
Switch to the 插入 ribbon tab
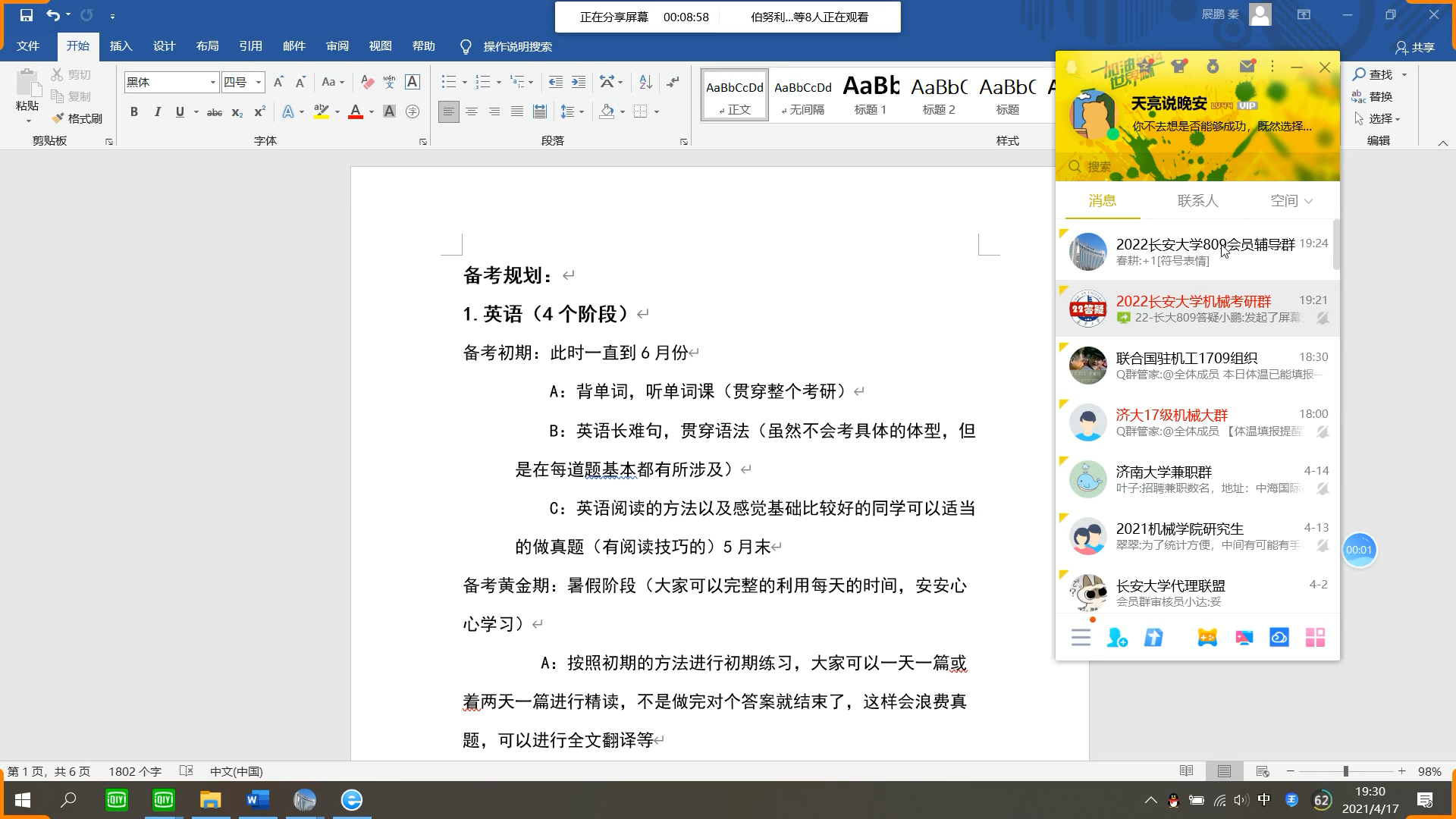pyautogui.click(x=121, y=46)
